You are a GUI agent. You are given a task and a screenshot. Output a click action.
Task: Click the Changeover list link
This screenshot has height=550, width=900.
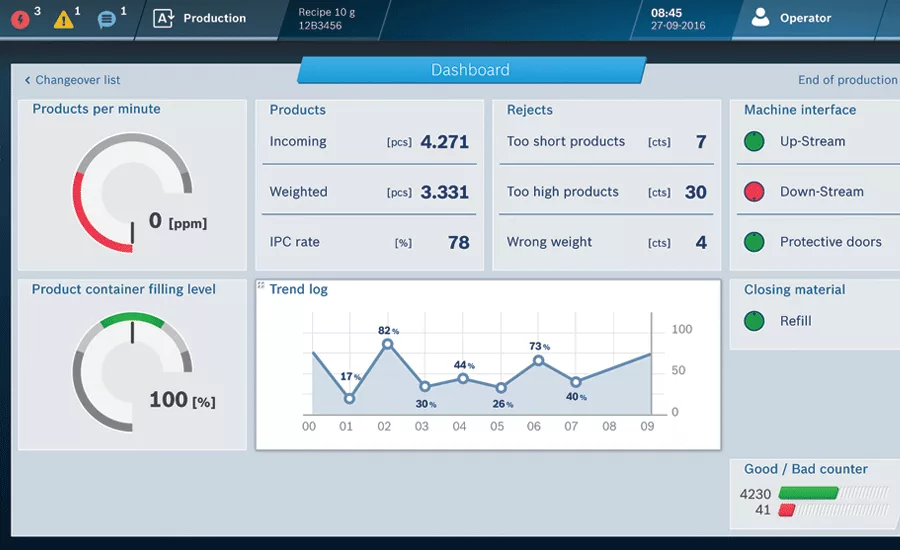click(77, 80)
